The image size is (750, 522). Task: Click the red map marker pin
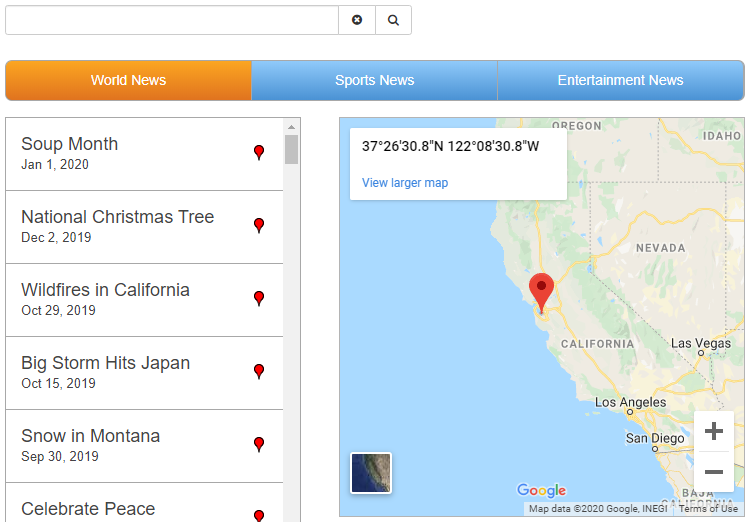click(x=541, y=293)
